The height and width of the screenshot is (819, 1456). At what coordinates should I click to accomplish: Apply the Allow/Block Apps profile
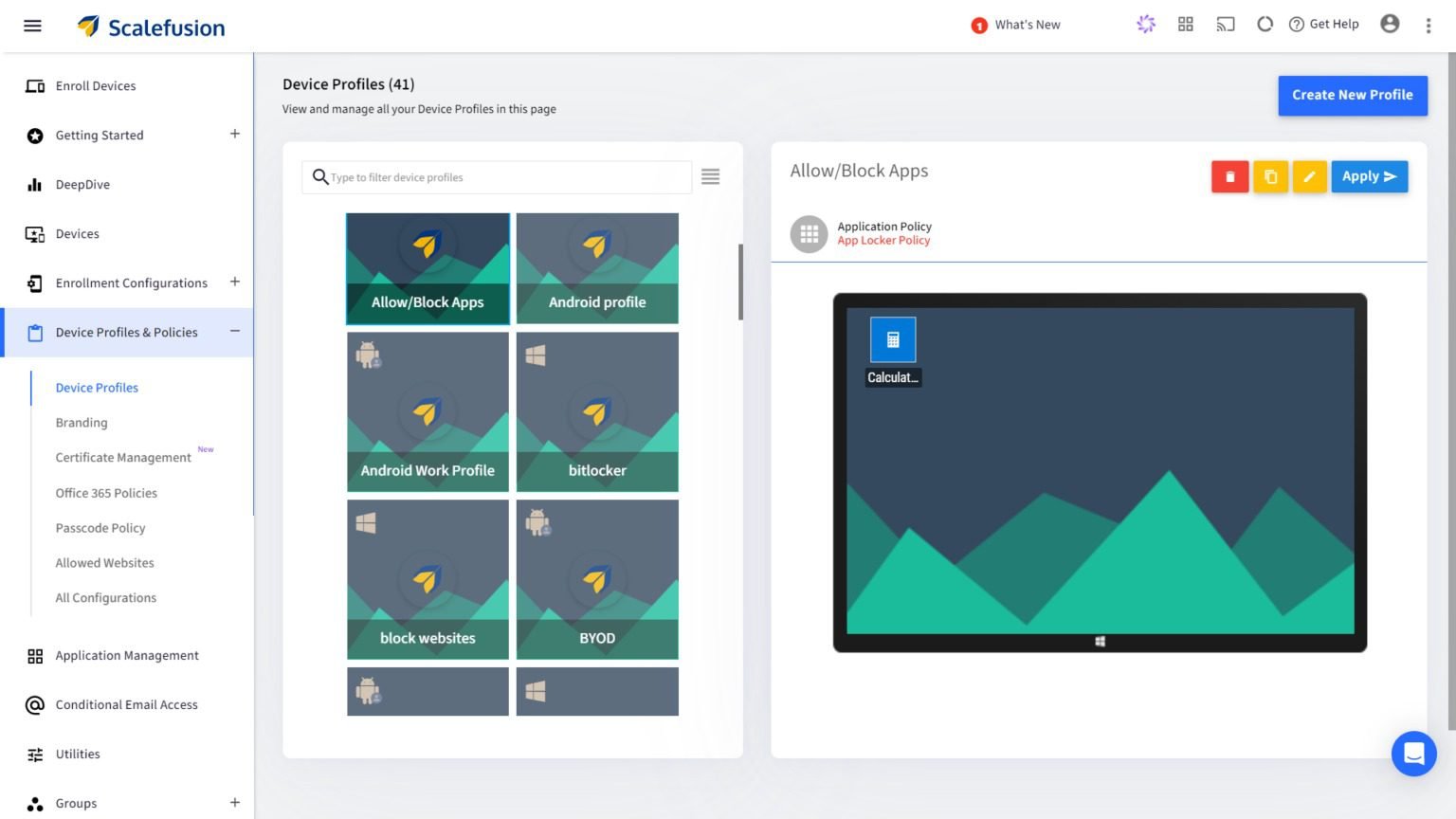[x=1369, y=177]
